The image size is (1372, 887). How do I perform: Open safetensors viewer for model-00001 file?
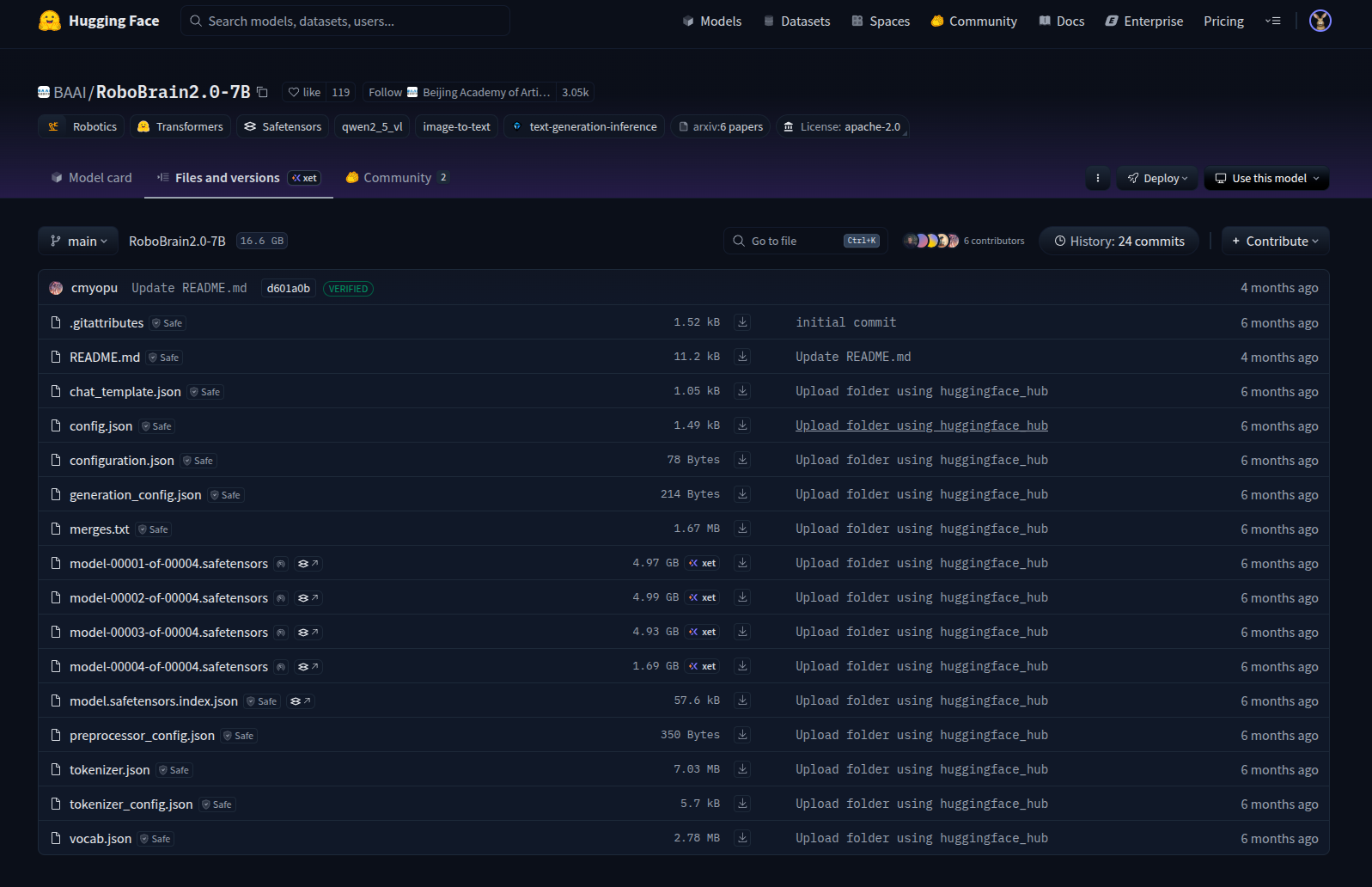[x=308, y=564]
